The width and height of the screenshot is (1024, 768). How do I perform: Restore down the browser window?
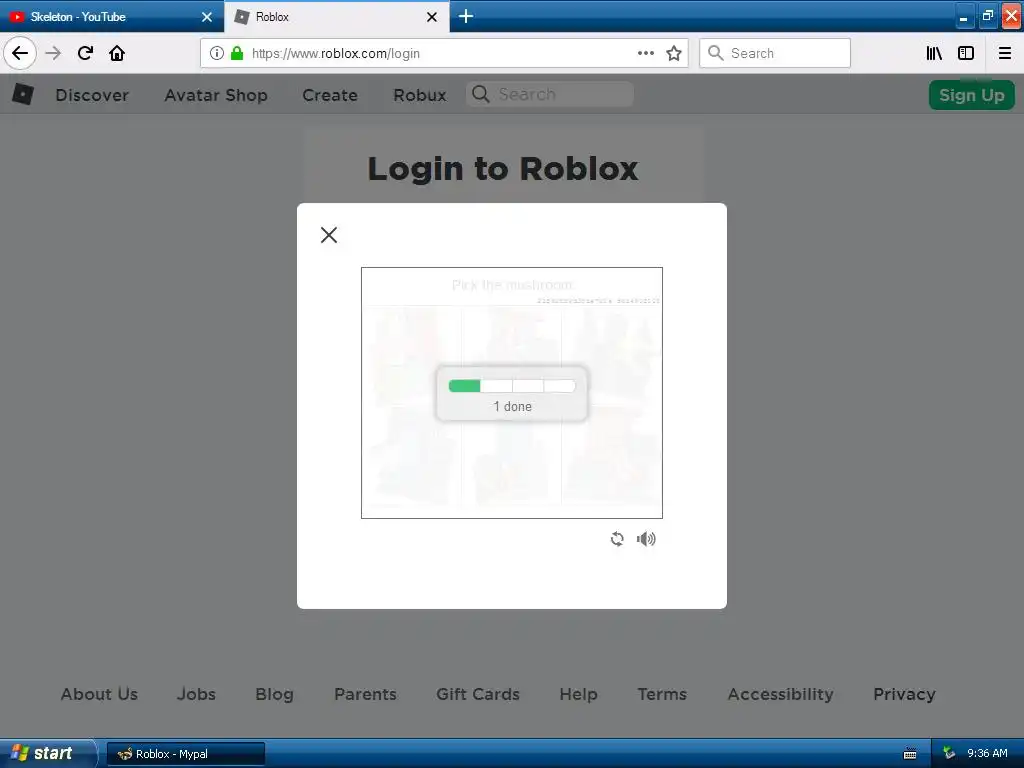987,16
